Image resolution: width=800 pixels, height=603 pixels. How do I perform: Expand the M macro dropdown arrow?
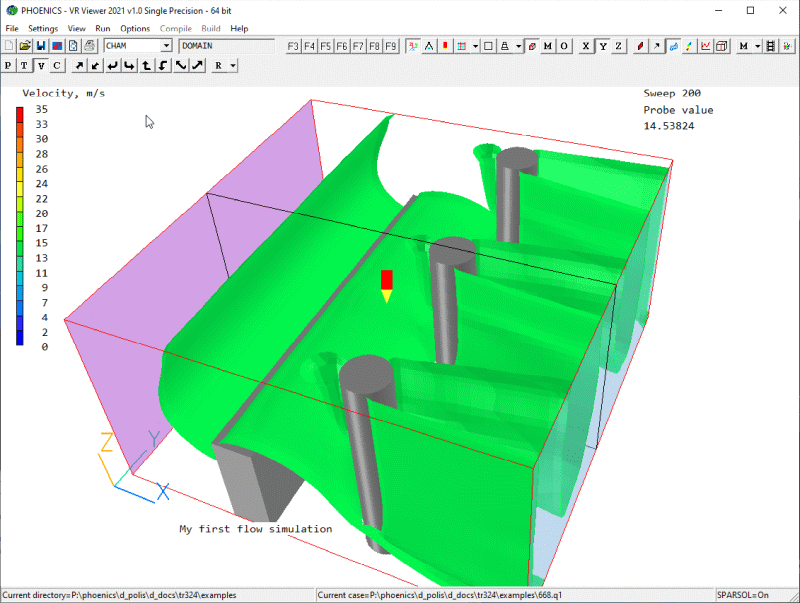click(757, 46)
